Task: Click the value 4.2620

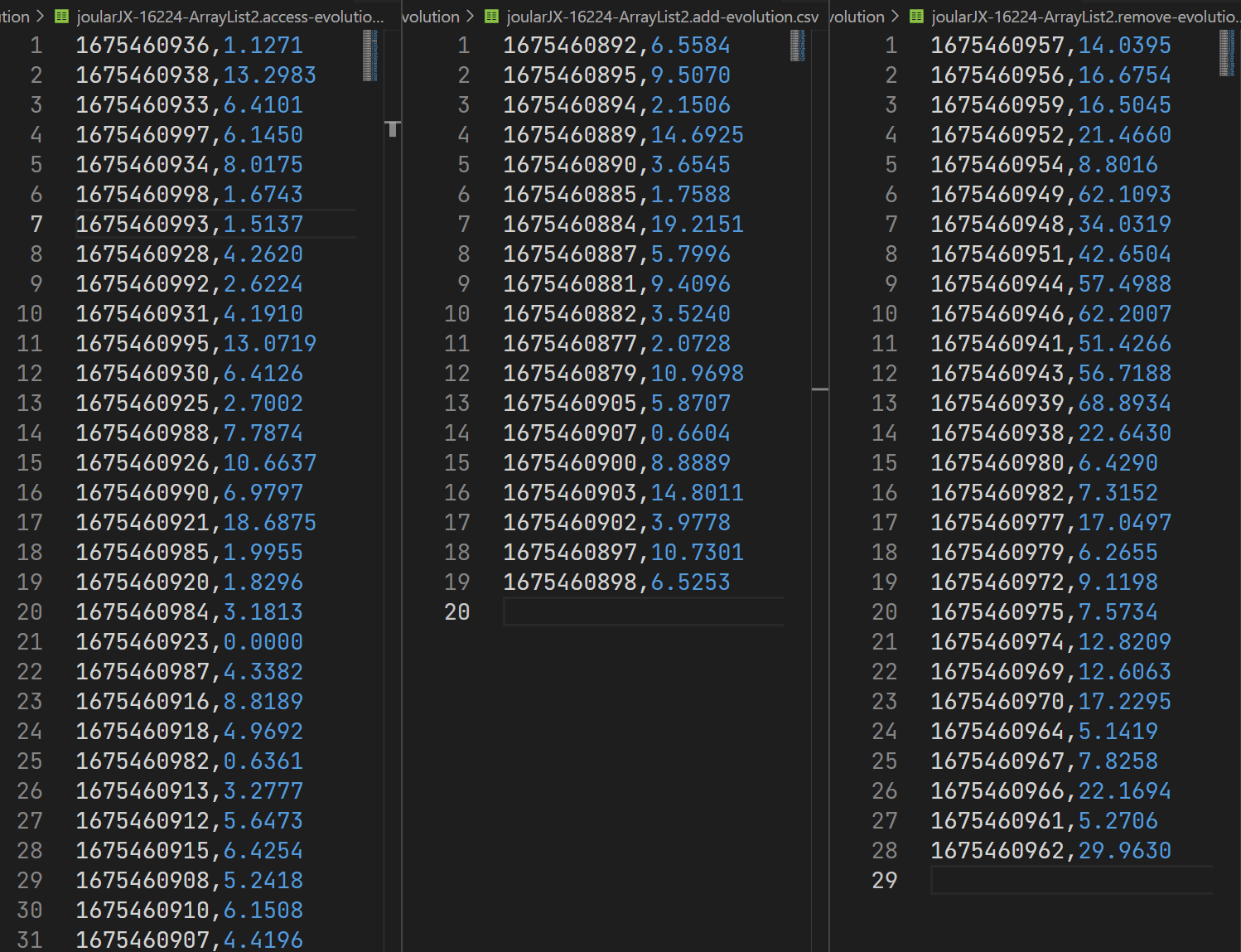Action: pyautogui.click(x=263, y=254)
